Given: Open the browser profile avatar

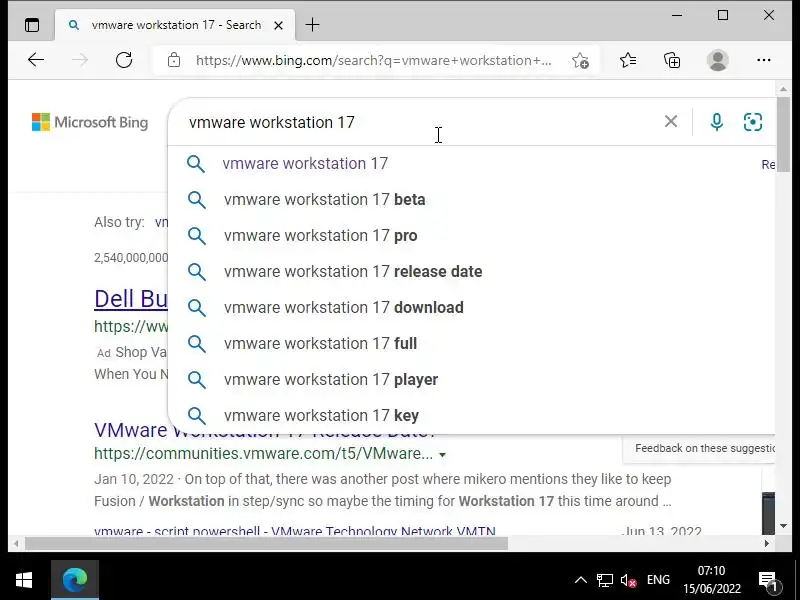Looking at the screenshot, I should click(717, 60).
